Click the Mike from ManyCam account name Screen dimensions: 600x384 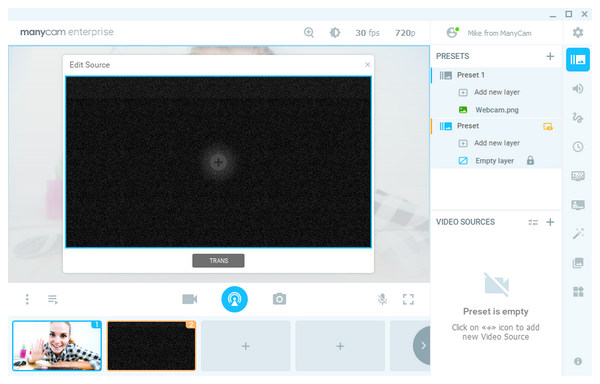(x=499, y=33)
